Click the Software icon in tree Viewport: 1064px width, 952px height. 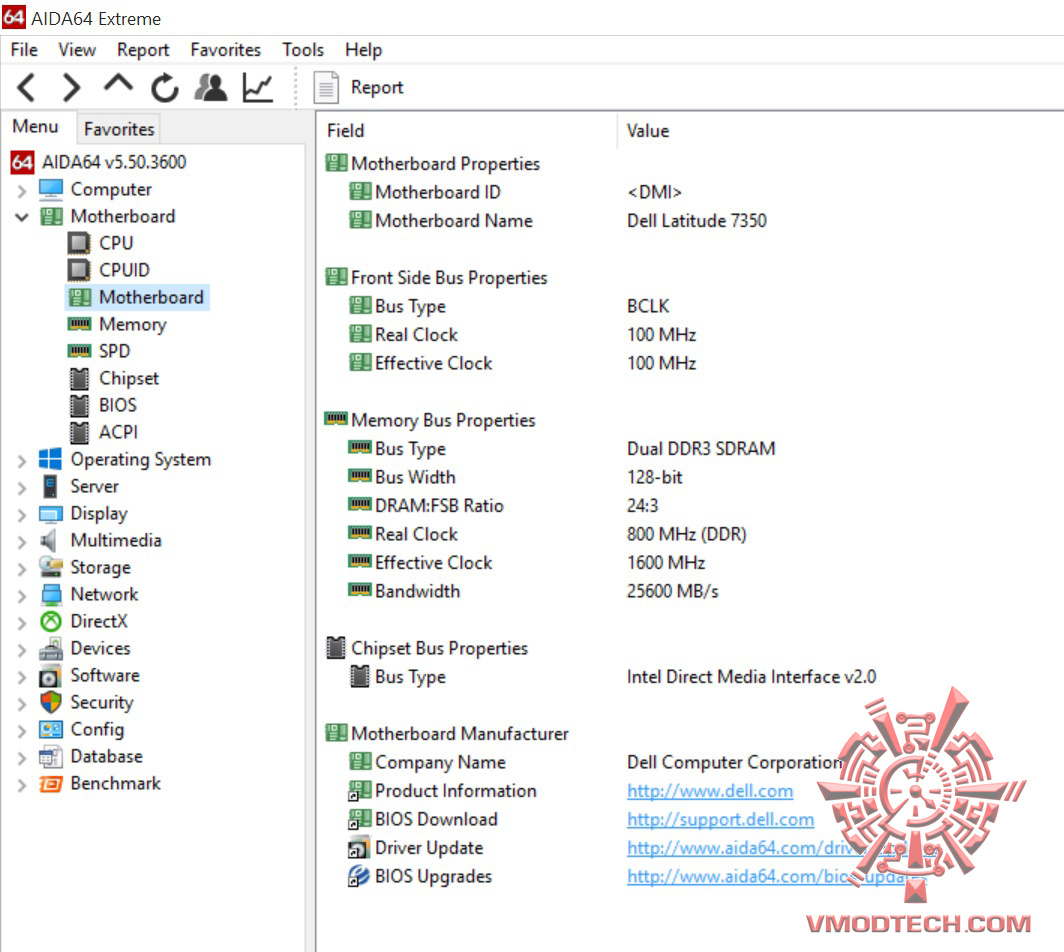[x=50, y=676]
